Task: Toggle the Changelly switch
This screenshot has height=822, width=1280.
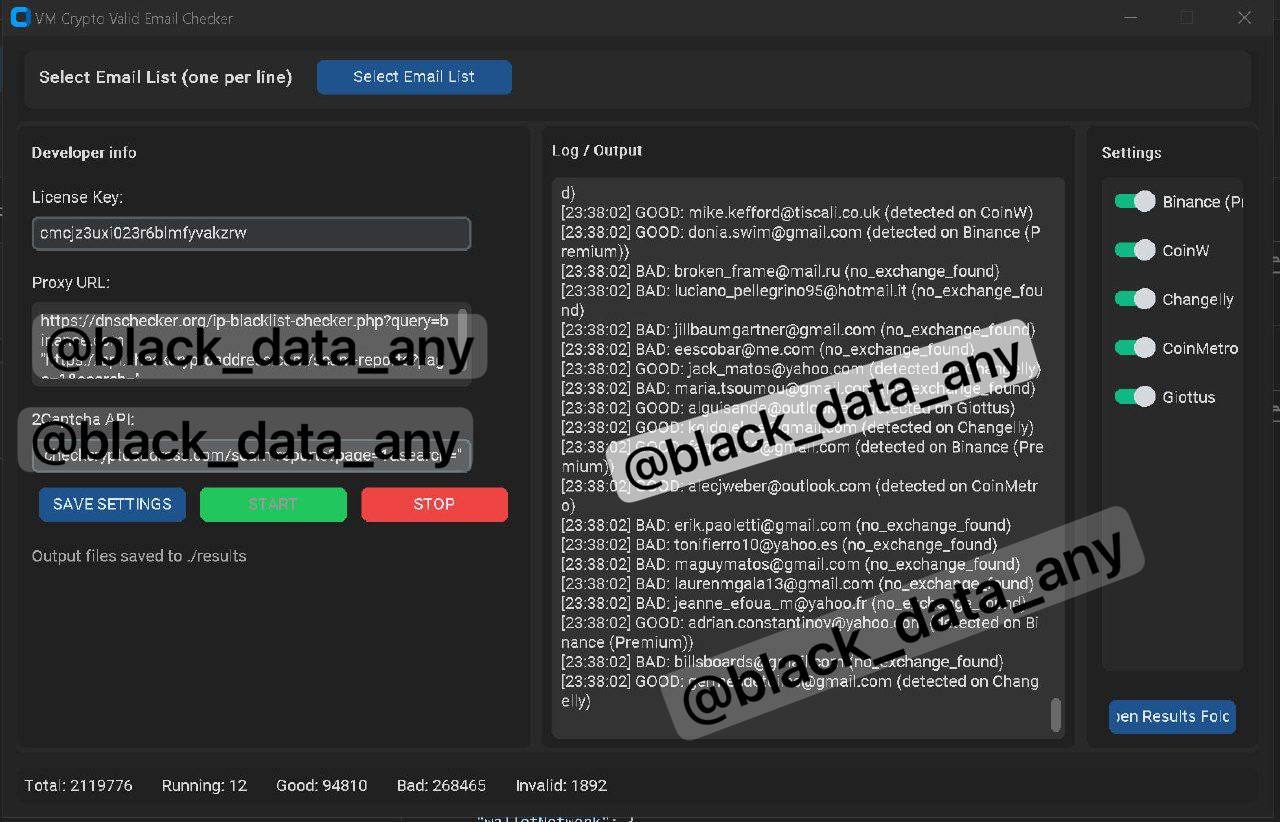Action: pyautogui.click(x=1135, y=299)
